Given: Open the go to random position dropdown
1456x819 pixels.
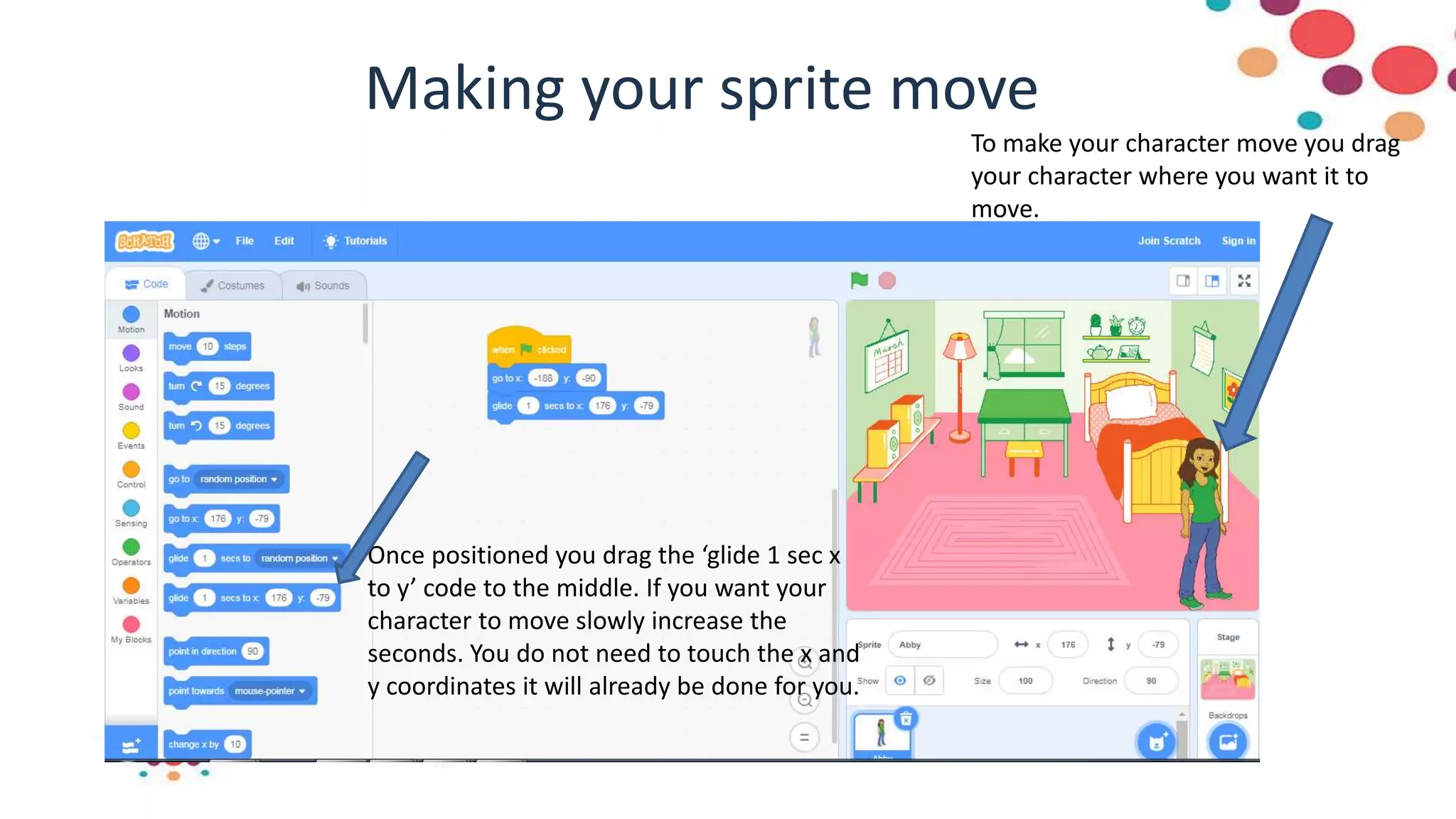Looking at the screenshot, I should tap(238, 479).
